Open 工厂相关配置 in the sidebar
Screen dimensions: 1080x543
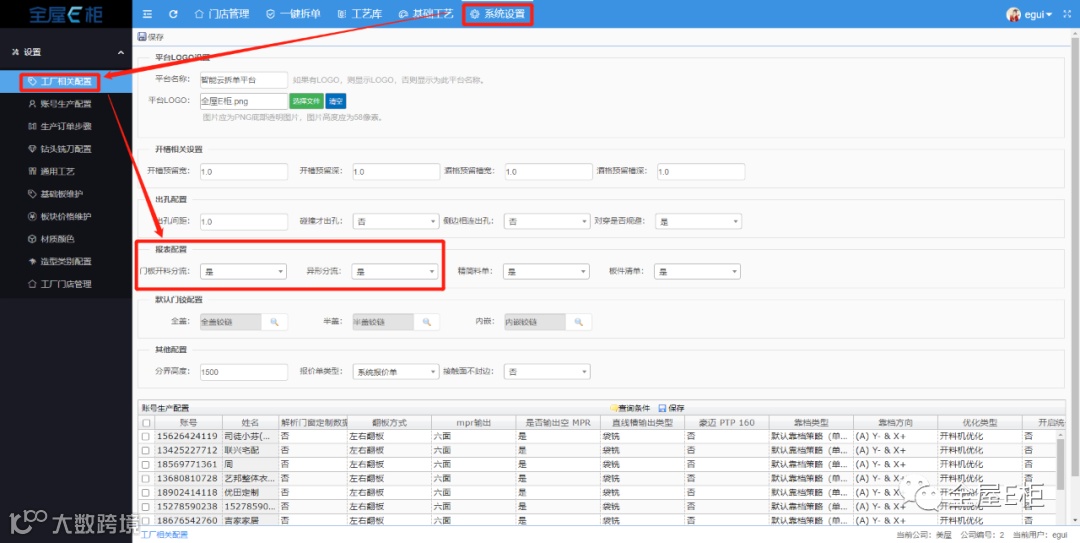65,82
